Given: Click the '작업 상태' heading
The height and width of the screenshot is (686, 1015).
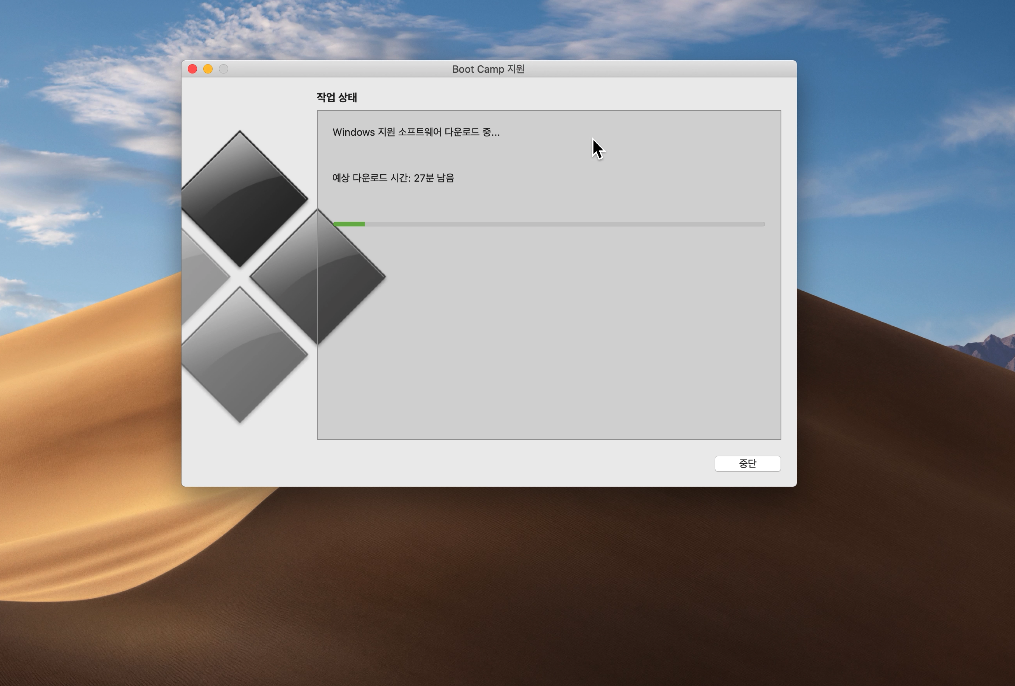Looking at the screenshot, I should coord(337,97).
